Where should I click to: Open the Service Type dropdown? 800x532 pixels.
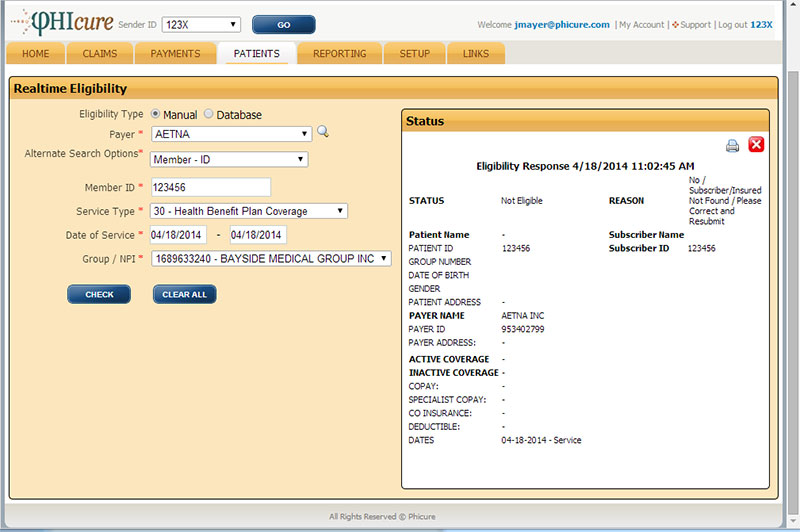coord(248,211)
